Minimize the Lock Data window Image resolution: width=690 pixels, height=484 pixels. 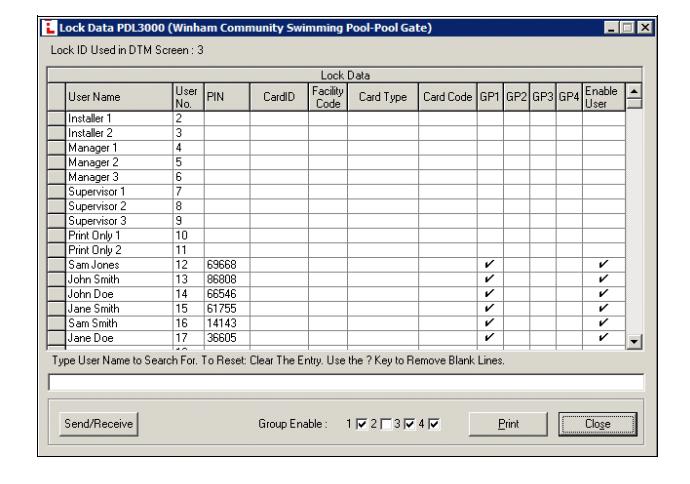click(x=611, y=28)
